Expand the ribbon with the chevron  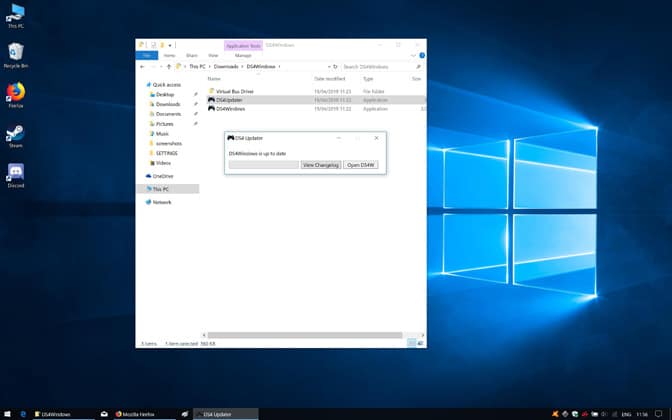413,56
